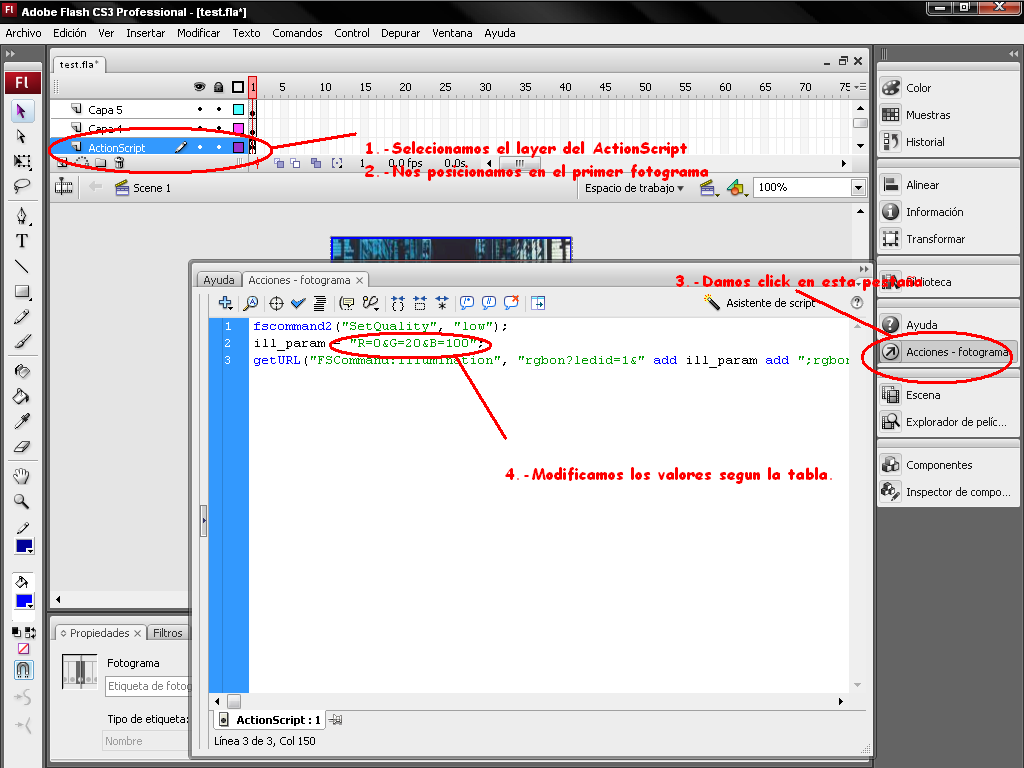Select the Zoom magnifier tool
Image resolution: width=1024 pixels, height=768 pixels.
pos(22,502)
